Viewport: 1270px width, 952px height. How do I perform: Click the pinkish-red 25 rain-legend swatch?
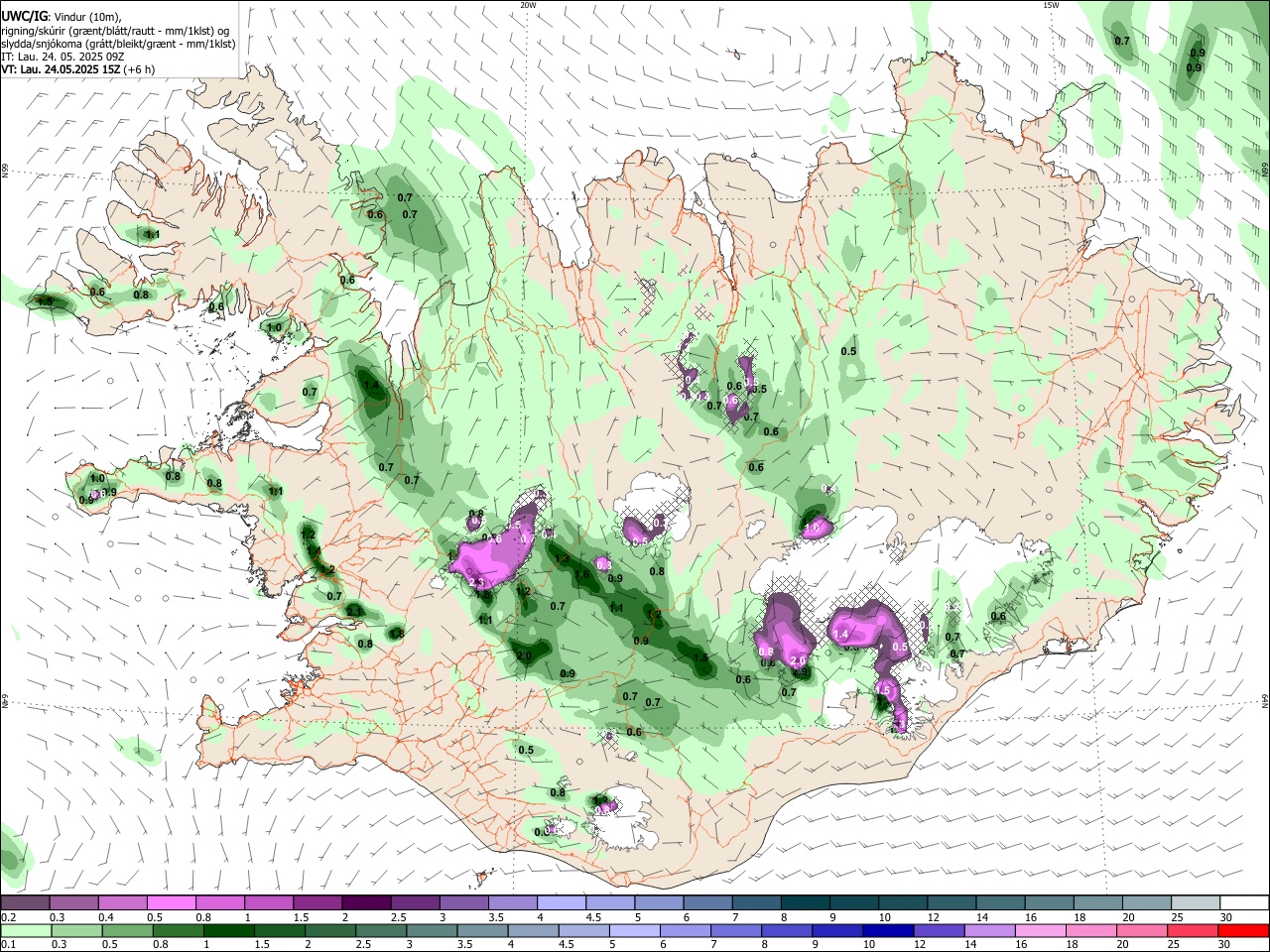[1192, 931]
